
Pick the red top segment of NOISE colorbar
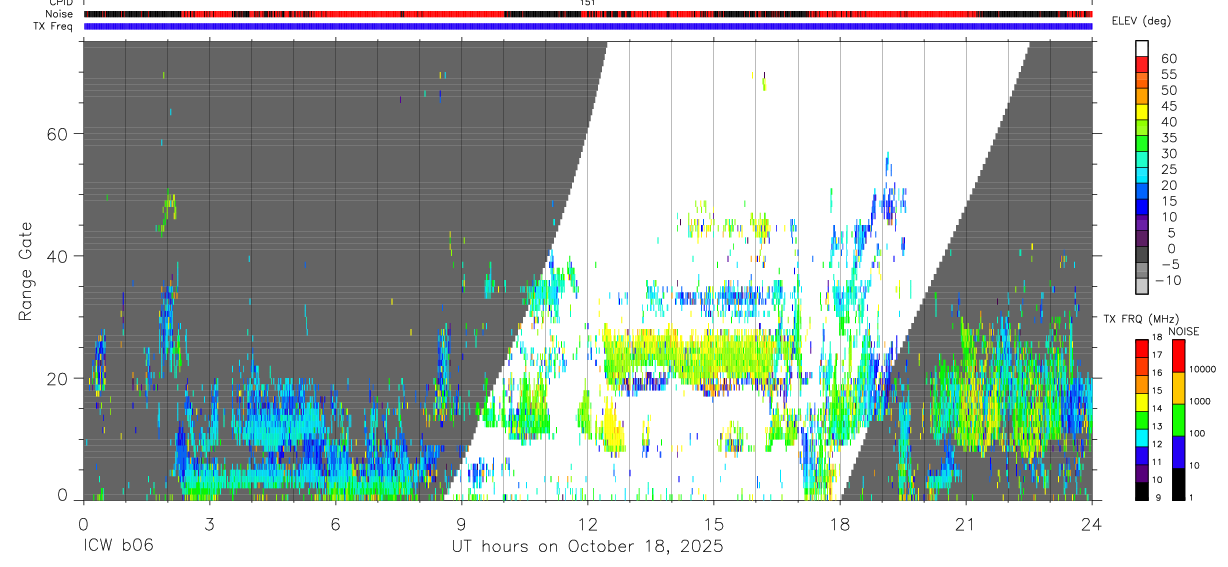tap(1178, 355)
